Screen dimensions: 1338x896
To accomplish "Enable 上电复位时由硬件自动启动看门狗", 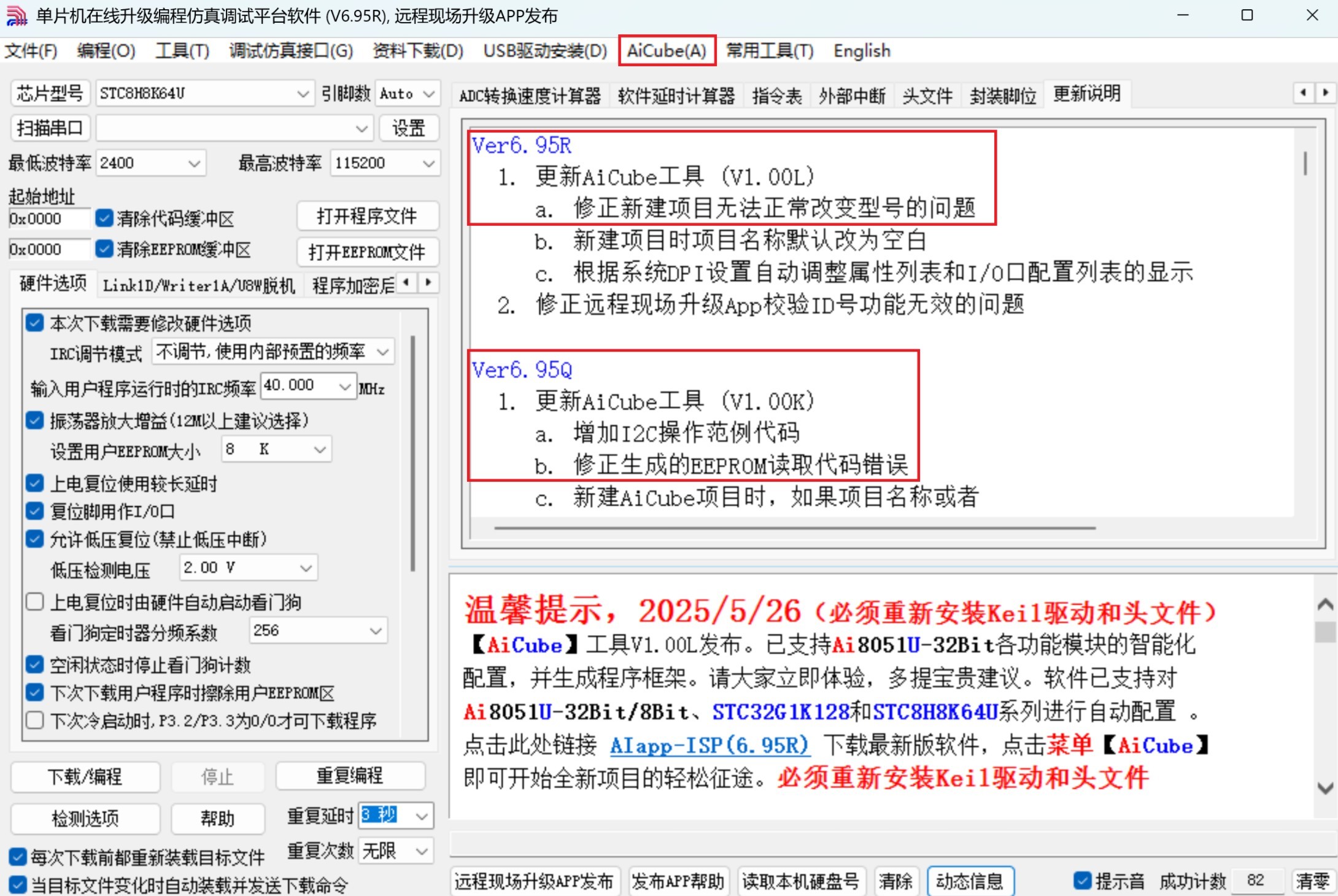I will click(x=35, y=602).
